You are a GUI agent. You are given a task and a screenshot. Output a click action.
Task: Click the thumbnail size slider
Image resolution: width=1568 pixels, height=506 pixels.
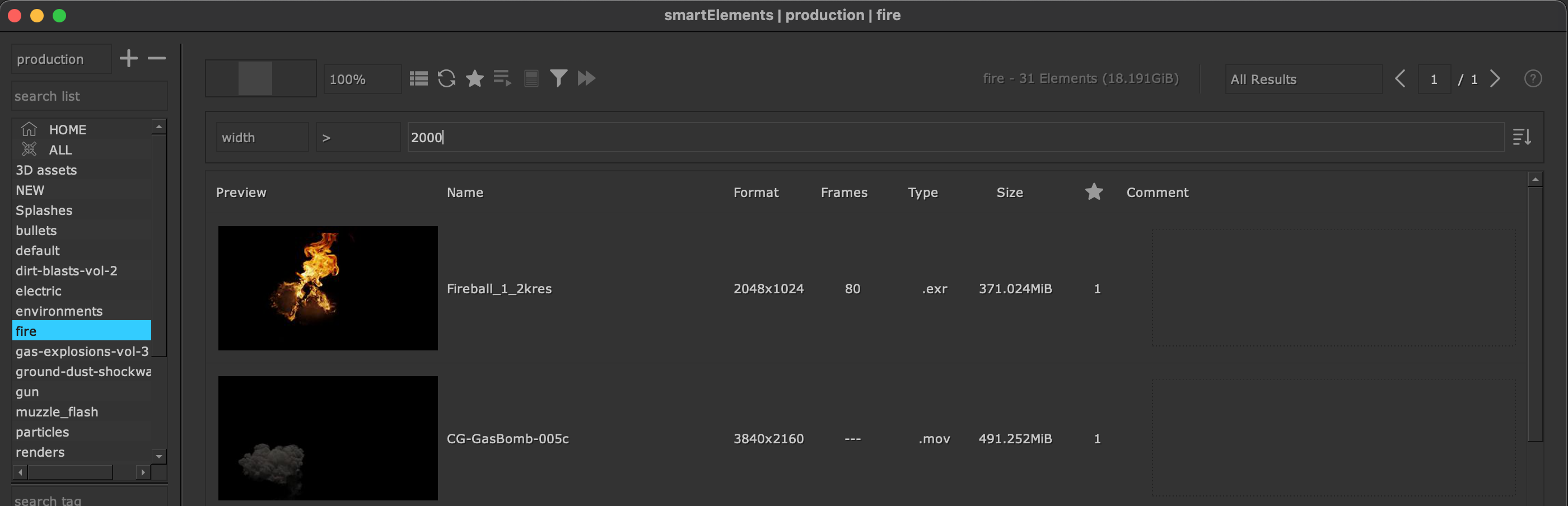pyautogui.click(x=260, y=78)
